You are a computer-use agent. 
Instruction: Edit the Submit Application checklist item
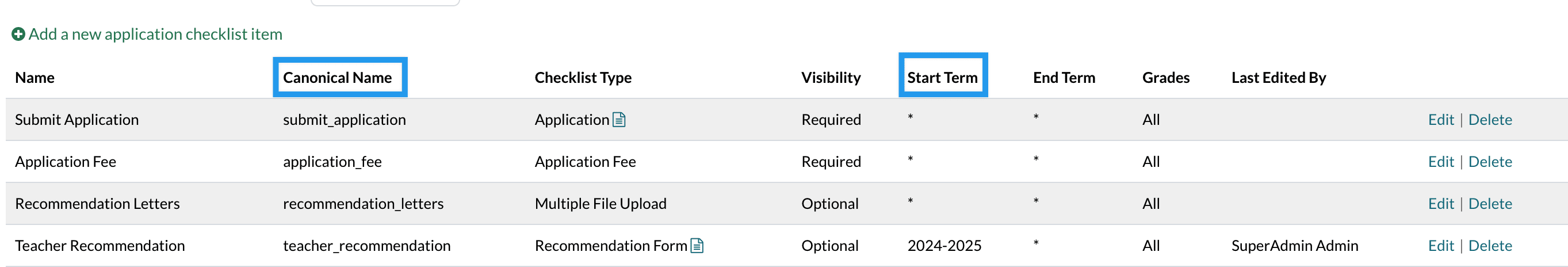[x=1440, y=120]
